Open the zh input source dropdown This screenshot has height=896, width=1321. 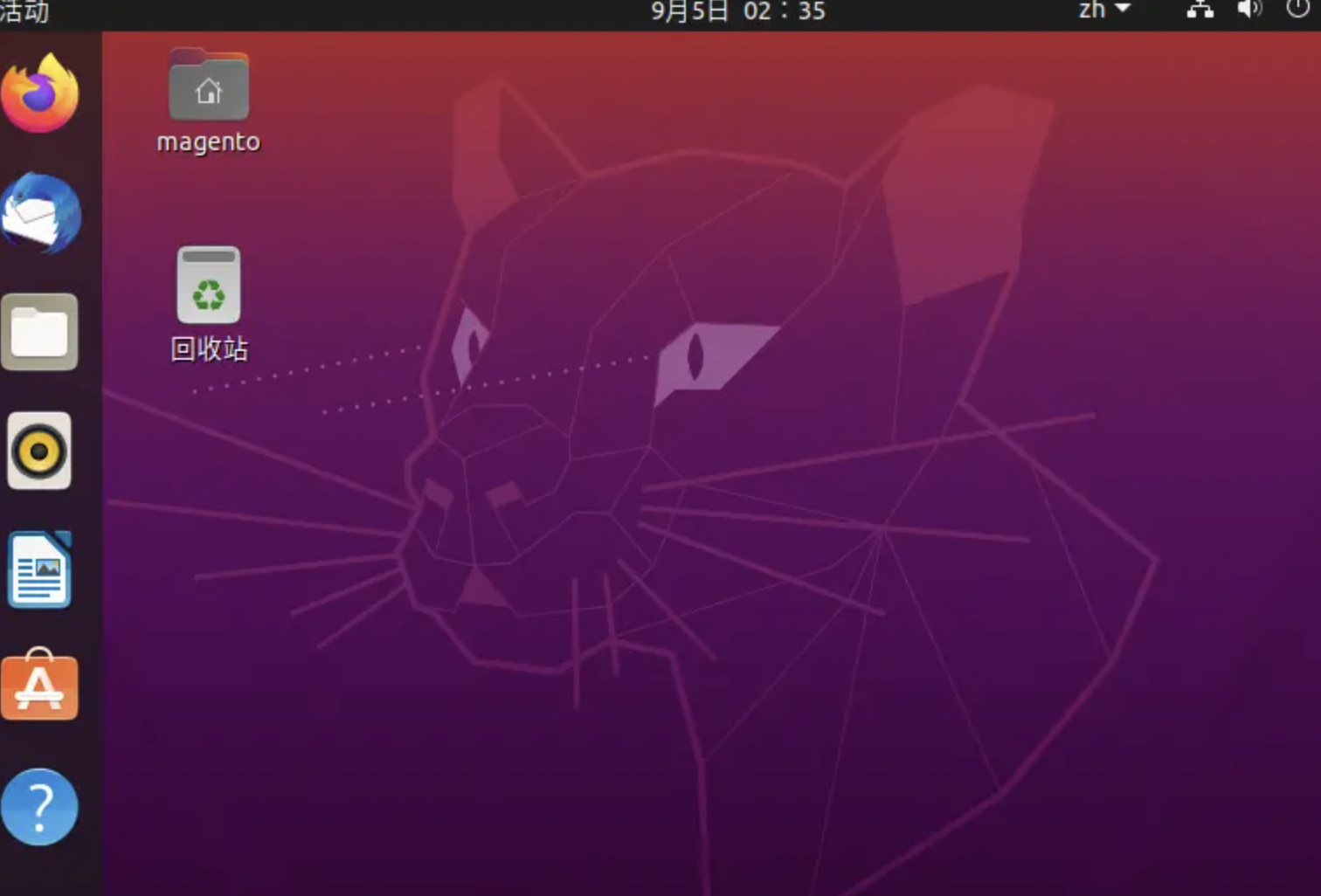pyautogui.click(x=1104, y=10)
